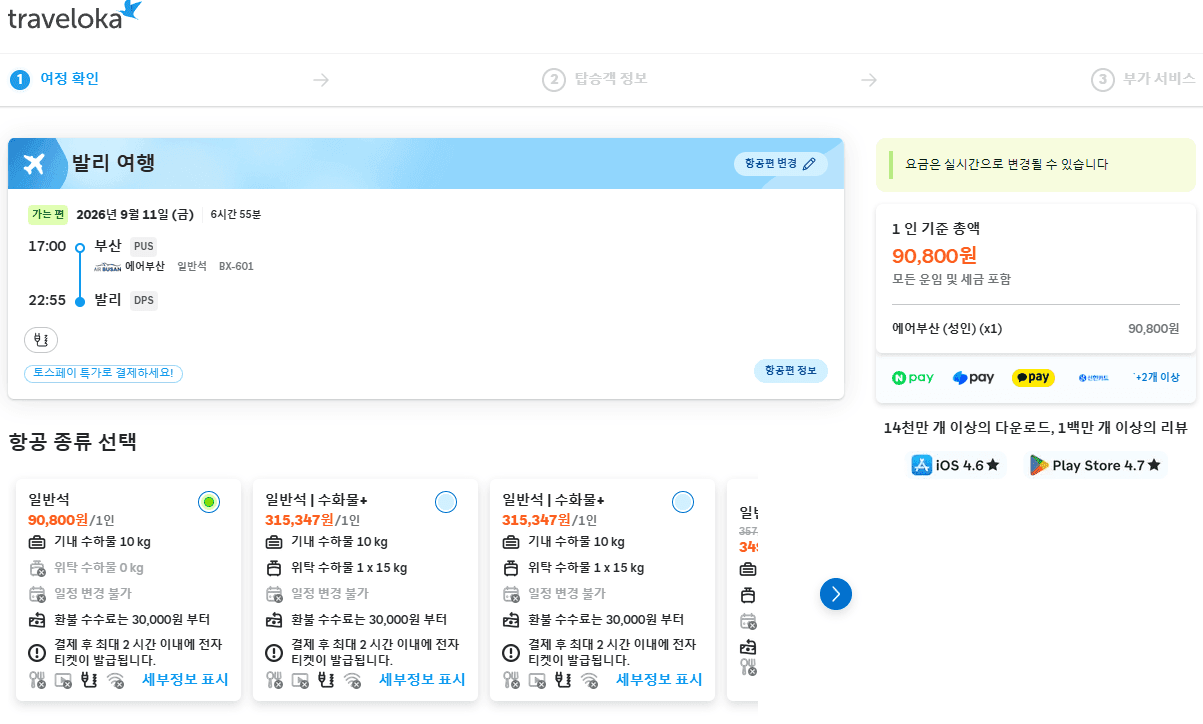The width and height of the screenshot is (1203, 724).
Task: Click the cabin baggage icon in 90,800원 card
Action: tap(38, 542)
